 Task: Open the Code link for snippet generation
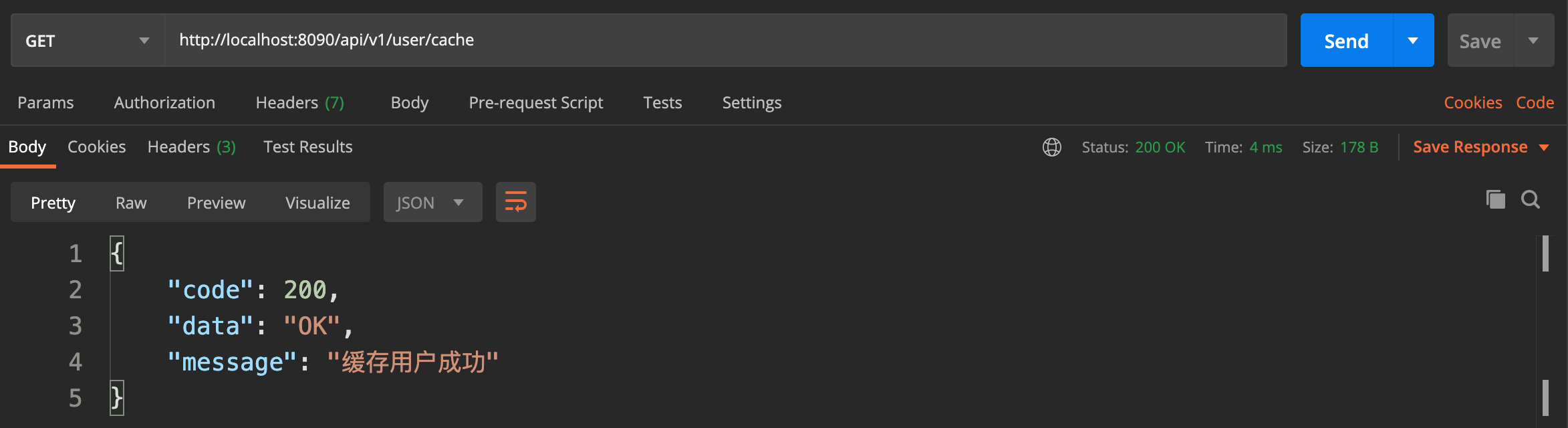(x=1535, y=102)
